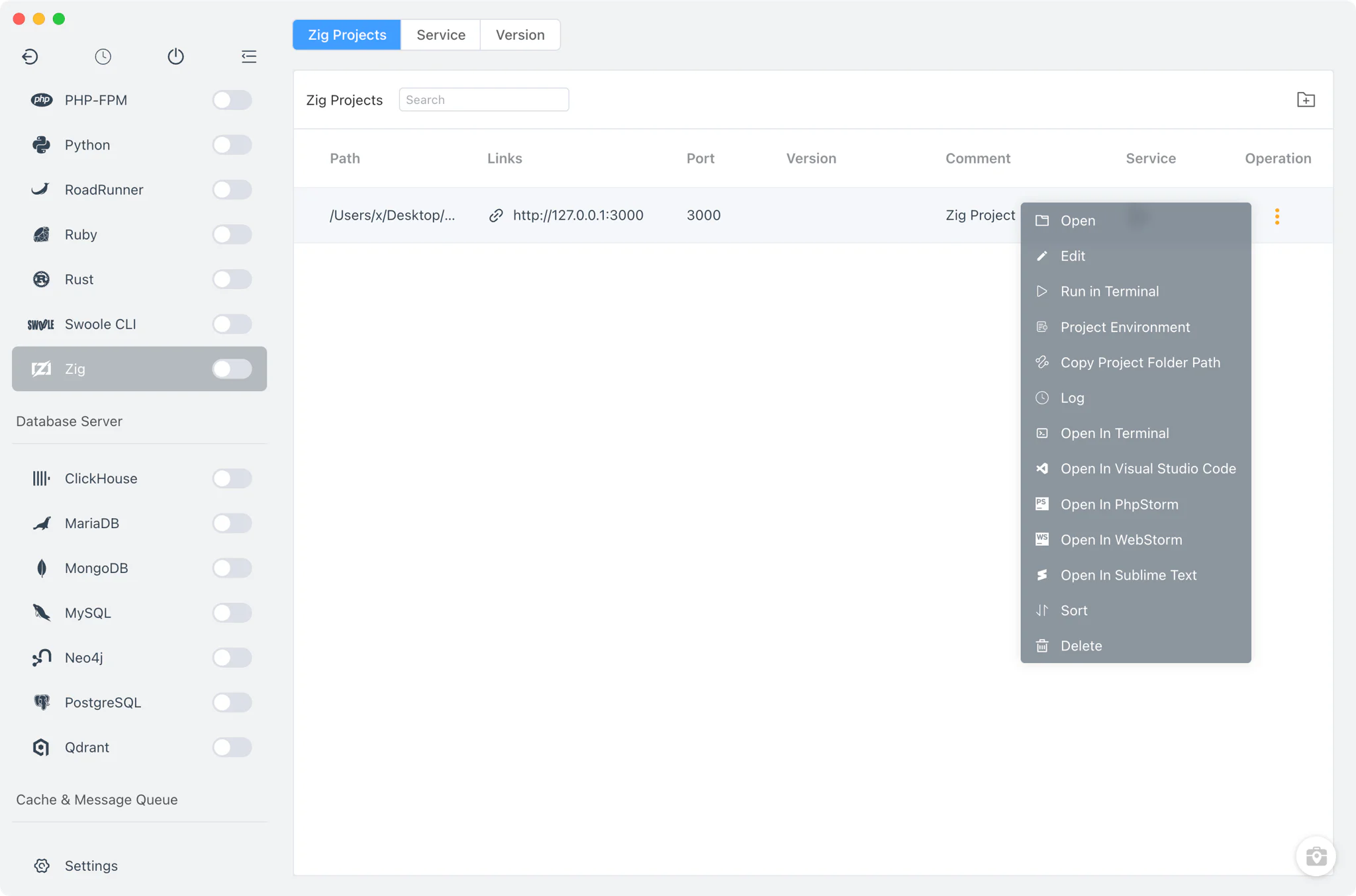Screen dimensions: 1356x896
Task: Click the Zig Project comment cell
Action: tap(980, 216)
